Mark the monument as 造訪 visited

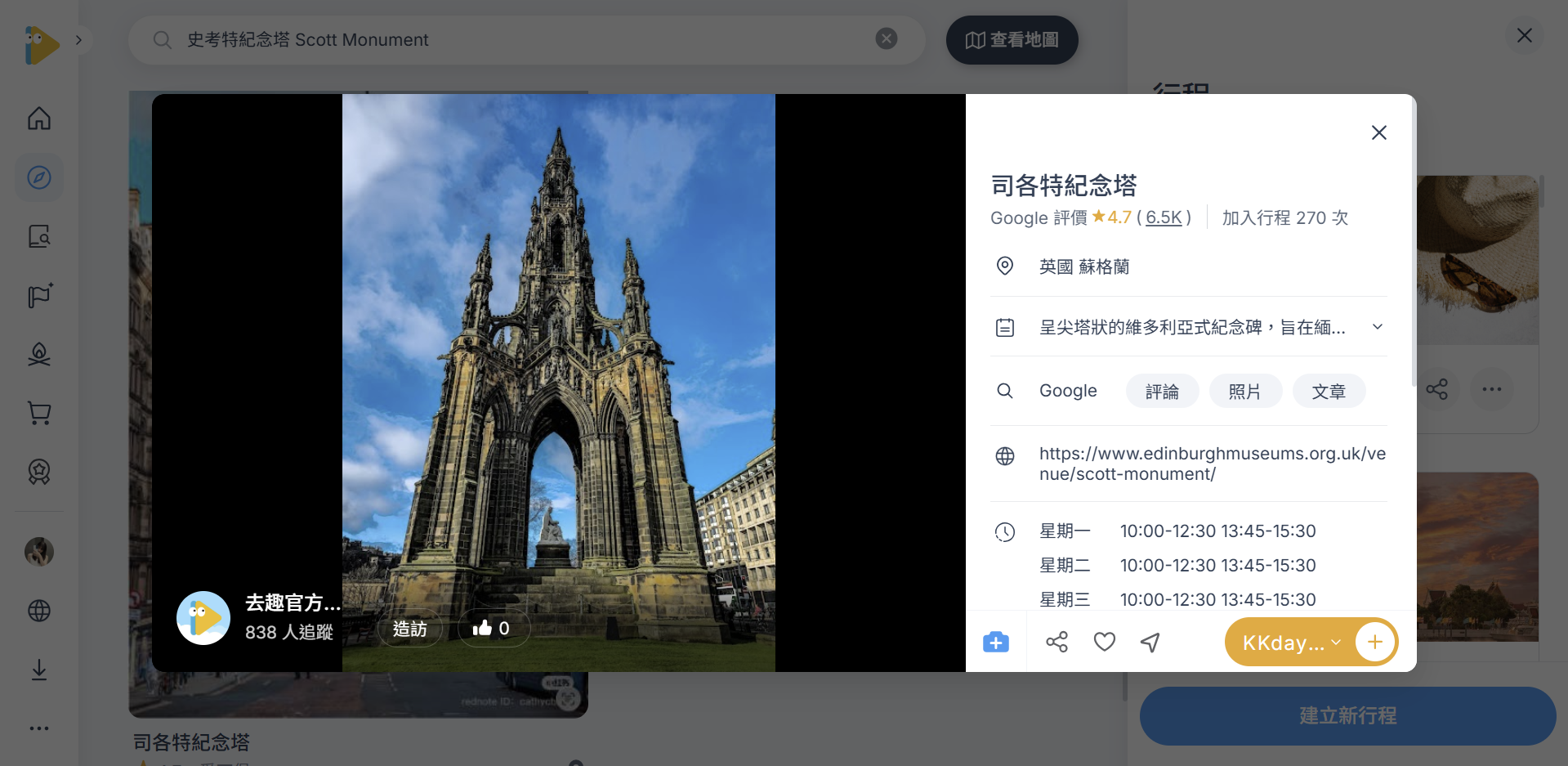tap(410, 628)
